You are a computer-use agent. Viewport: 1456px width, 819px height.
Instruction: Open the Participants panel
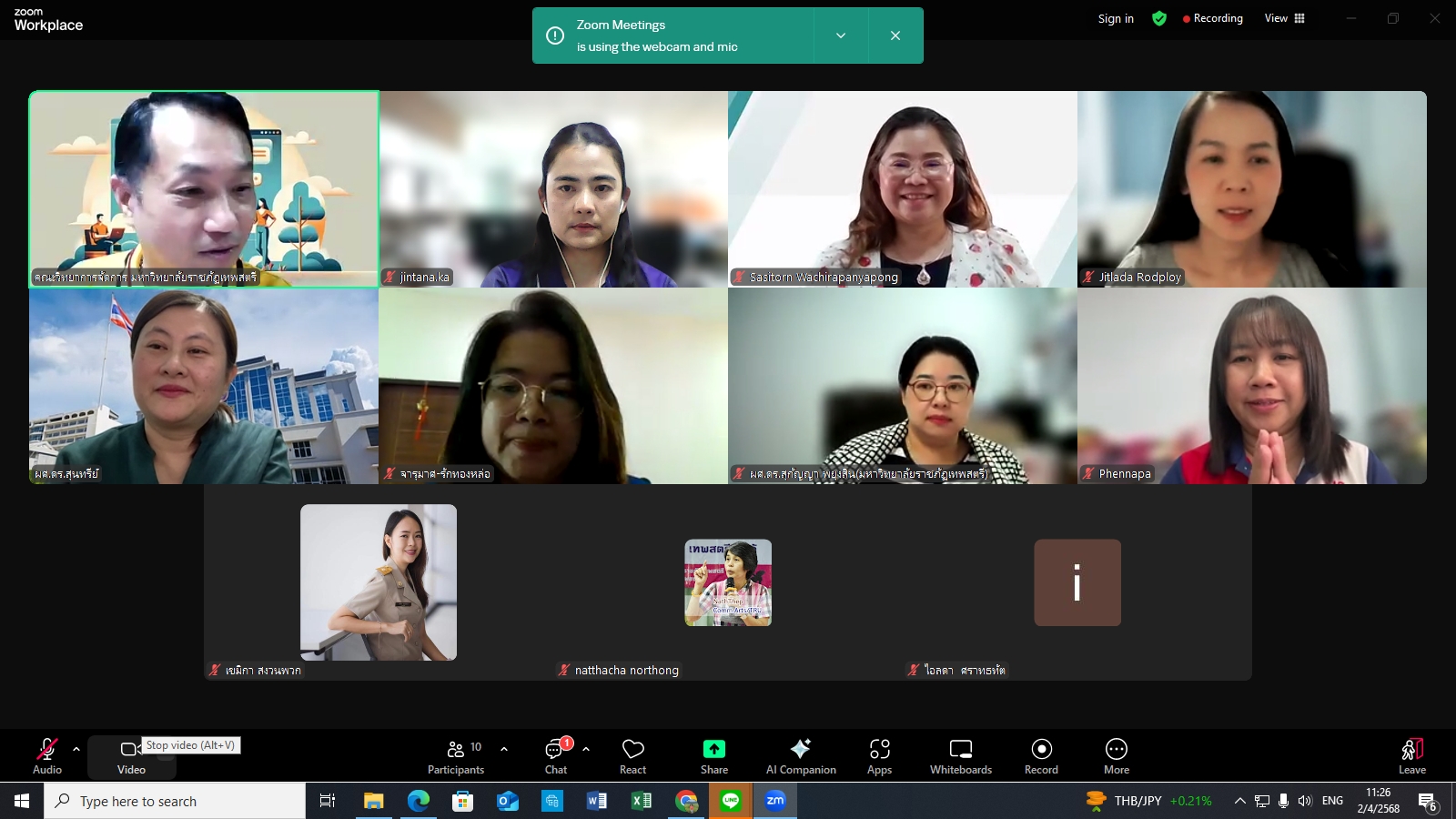click(x=455, y=756)
